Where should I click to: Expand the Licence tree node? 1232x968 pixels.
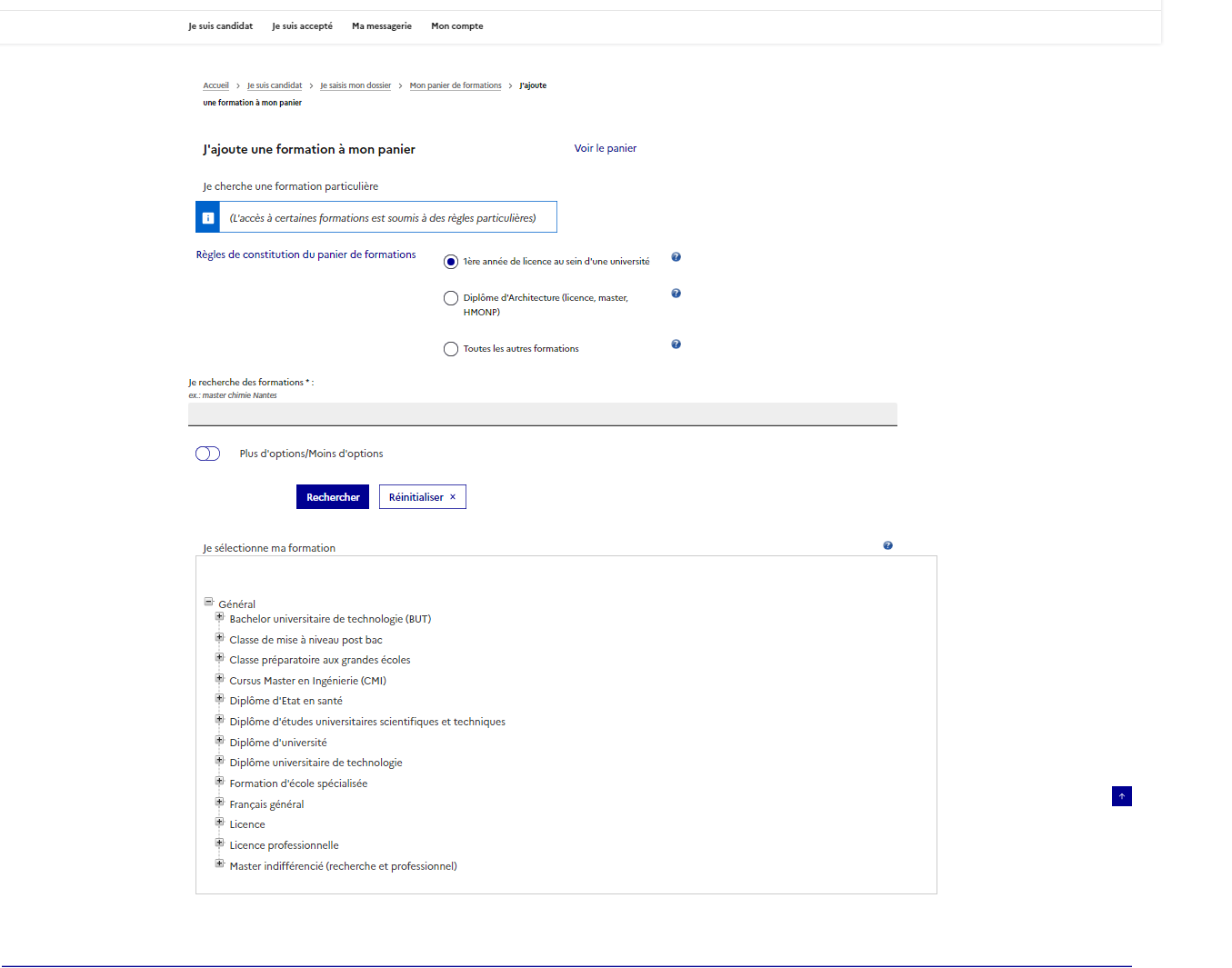tap(219, 822)
